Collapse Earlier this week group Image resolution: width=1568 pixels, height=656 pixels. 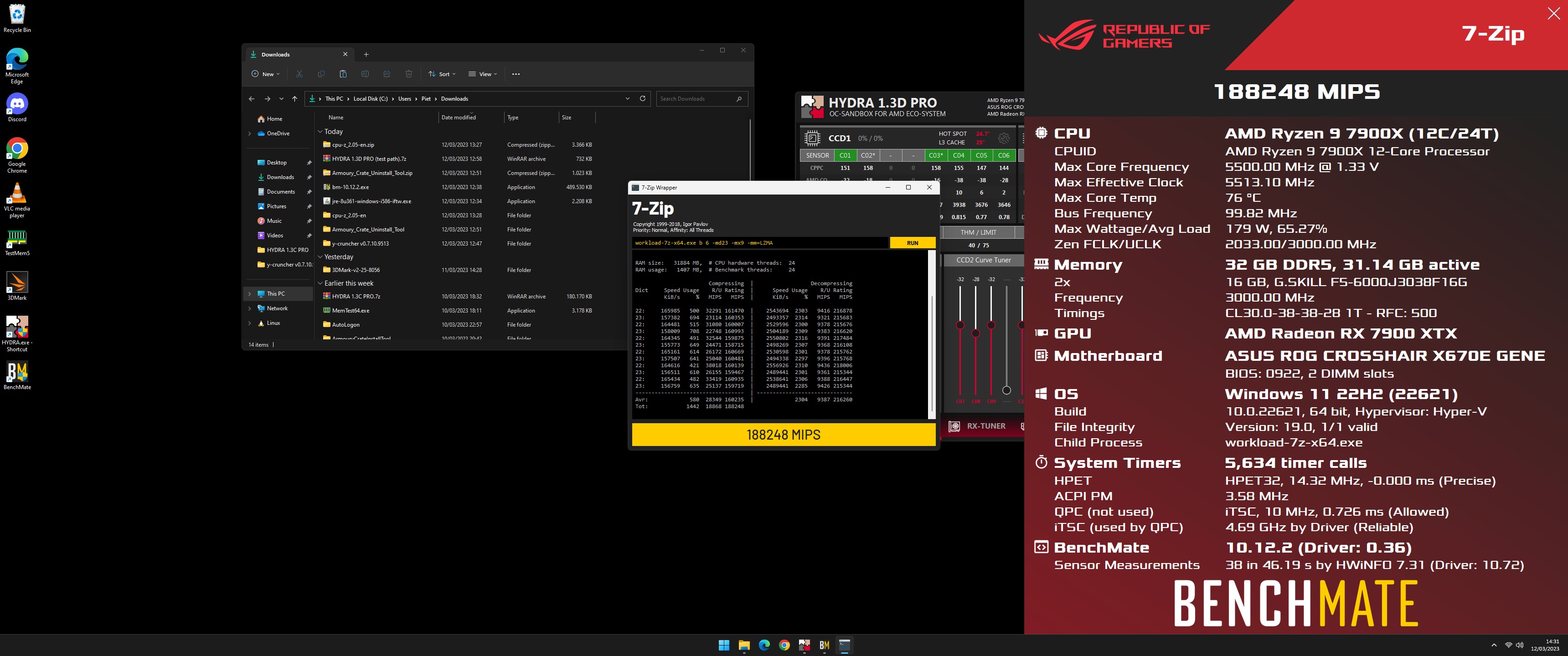pos(320,283)
